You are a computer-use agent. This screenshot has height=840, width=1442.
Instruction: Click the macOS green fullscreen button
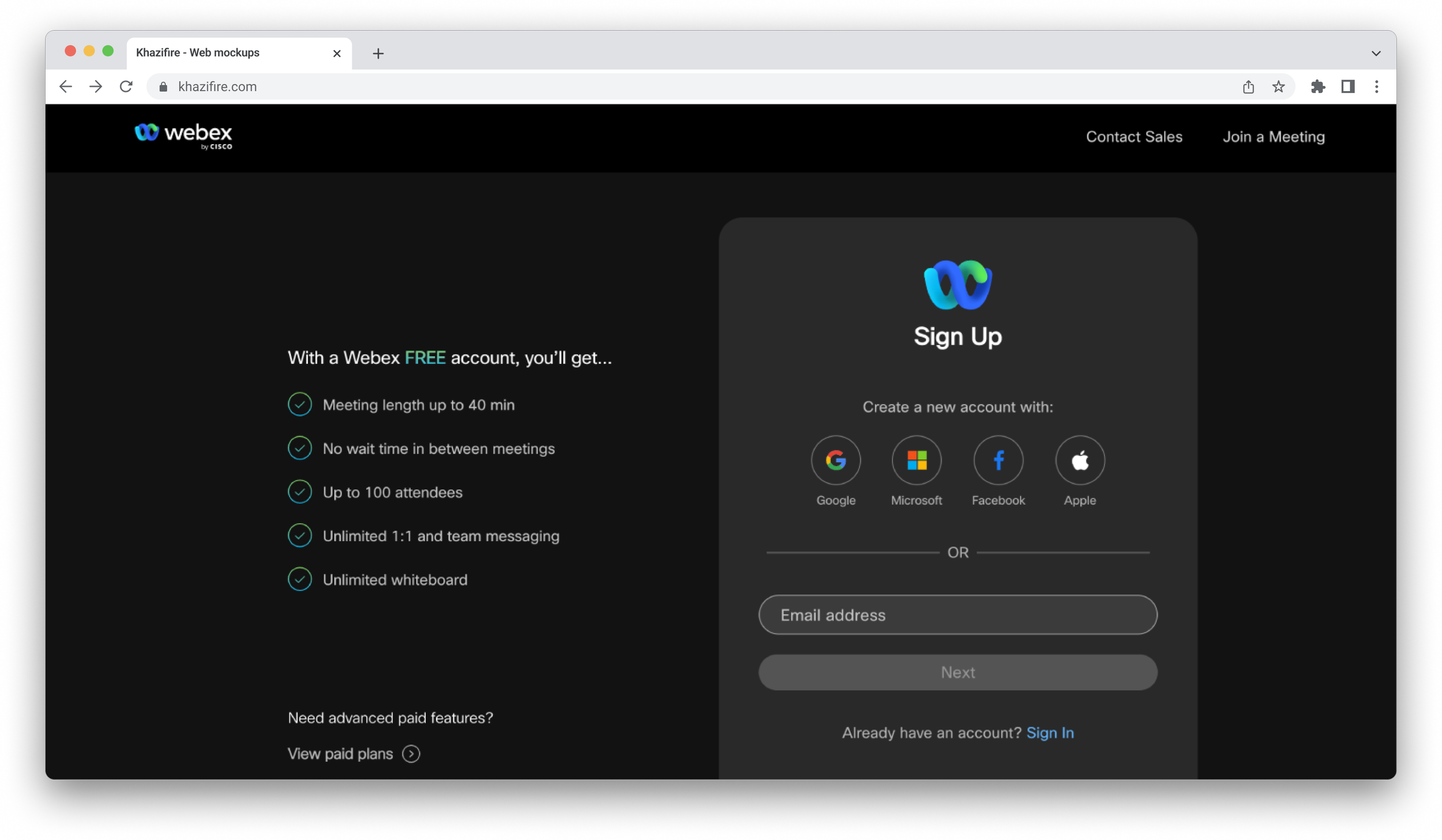tap(108, 51)
